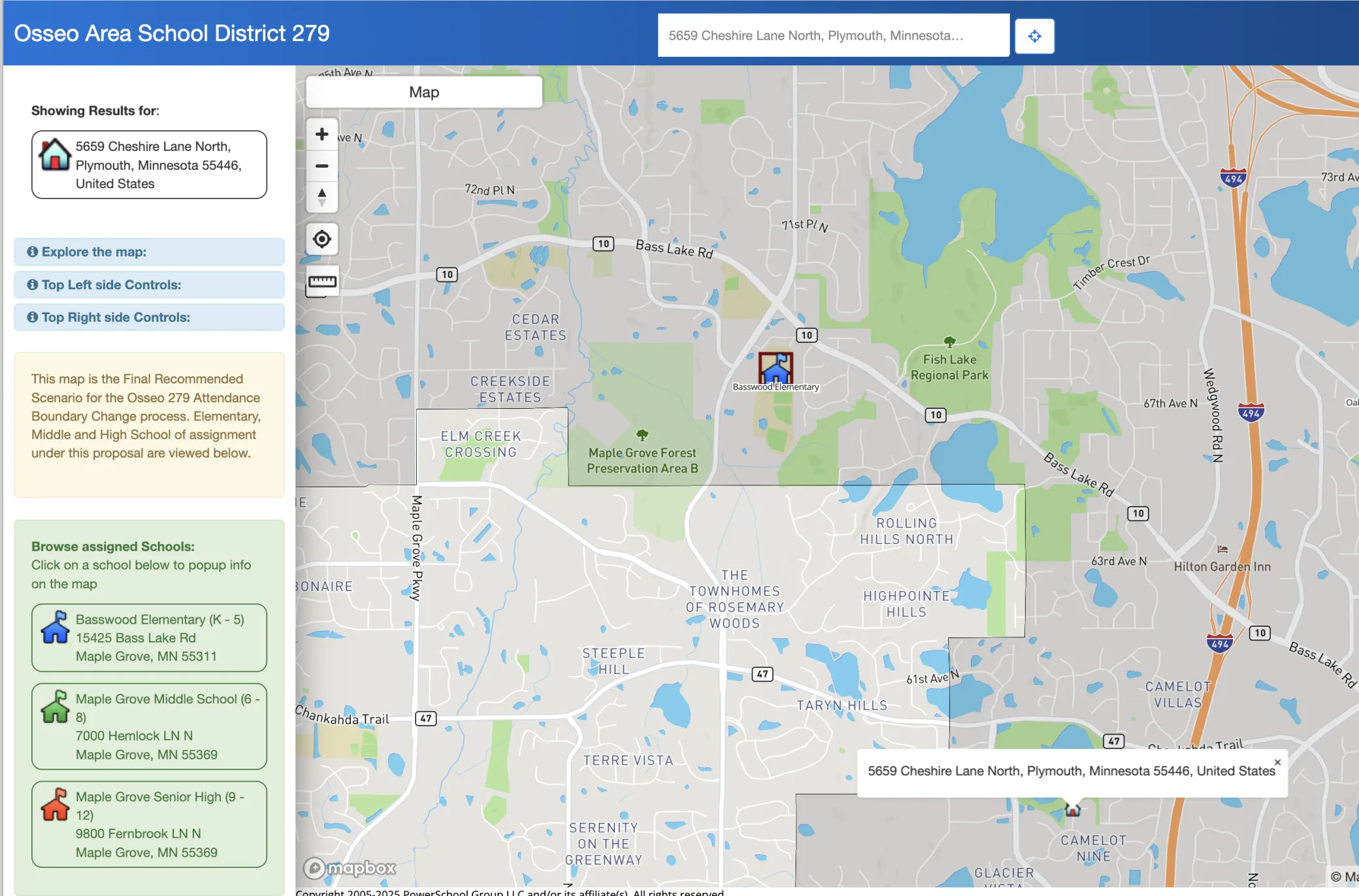
Task: Click the Hilton Garden Inn label
Action: coord(1222,567)
